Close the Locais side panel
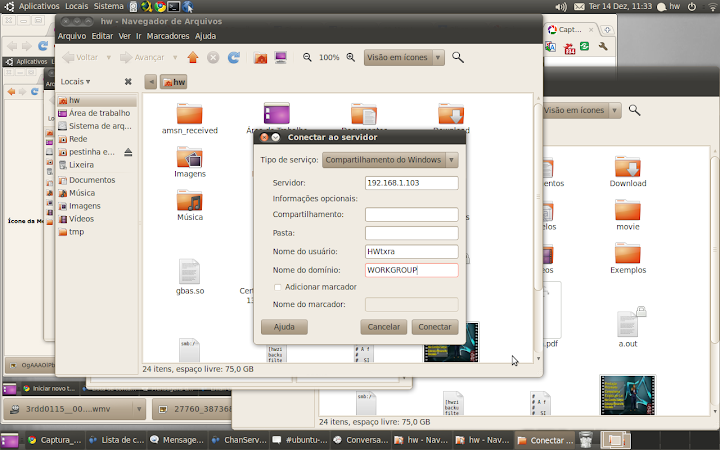Image resolution: width=720 pixels, height=450 pixels. click(x=128, y=81)
